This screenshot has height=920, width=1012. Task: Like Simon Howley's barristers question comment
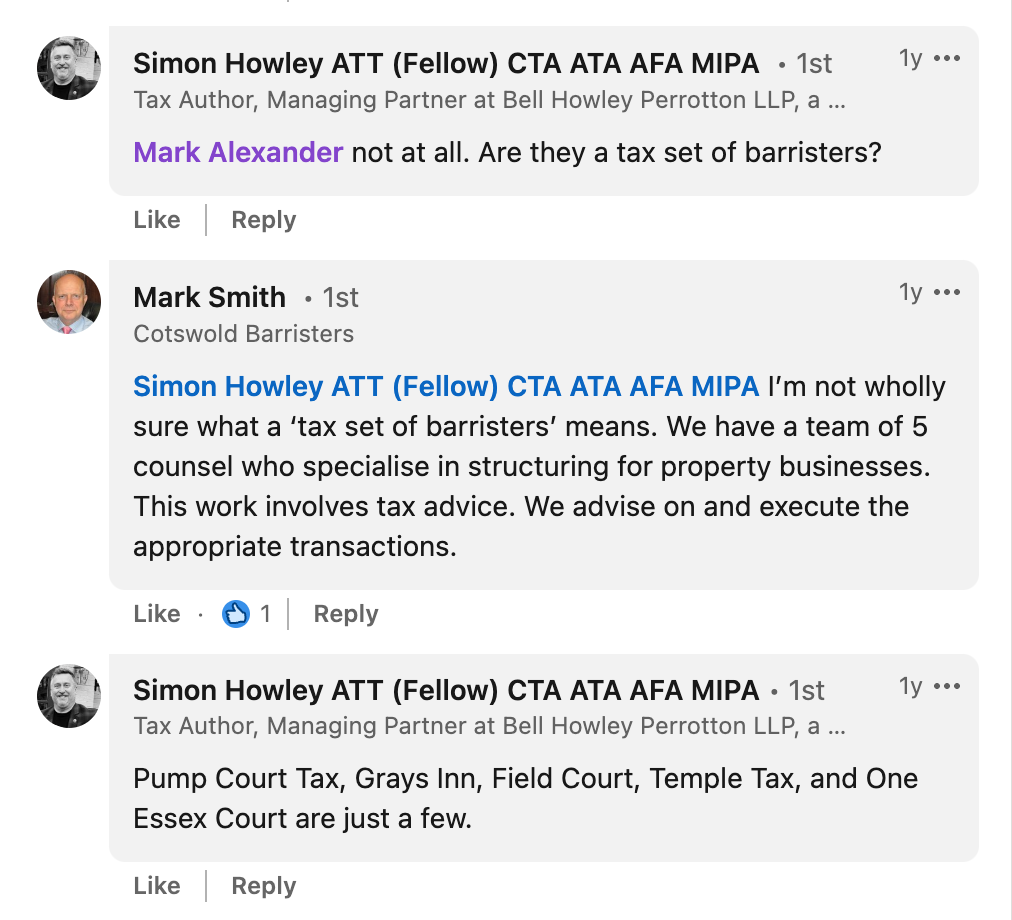coord(157,220)
